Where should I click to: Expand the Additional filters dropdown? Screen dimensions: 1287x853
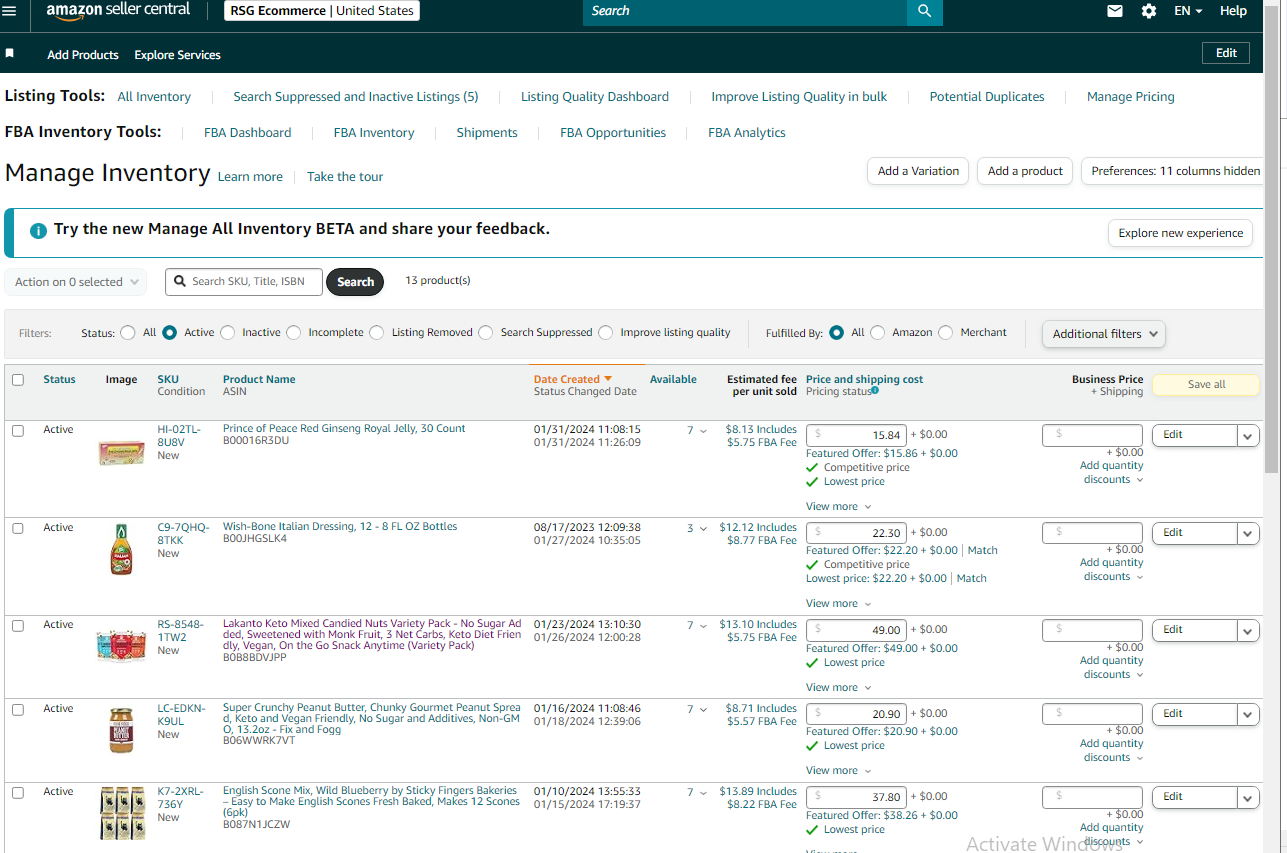click(x=1103, y=334)
